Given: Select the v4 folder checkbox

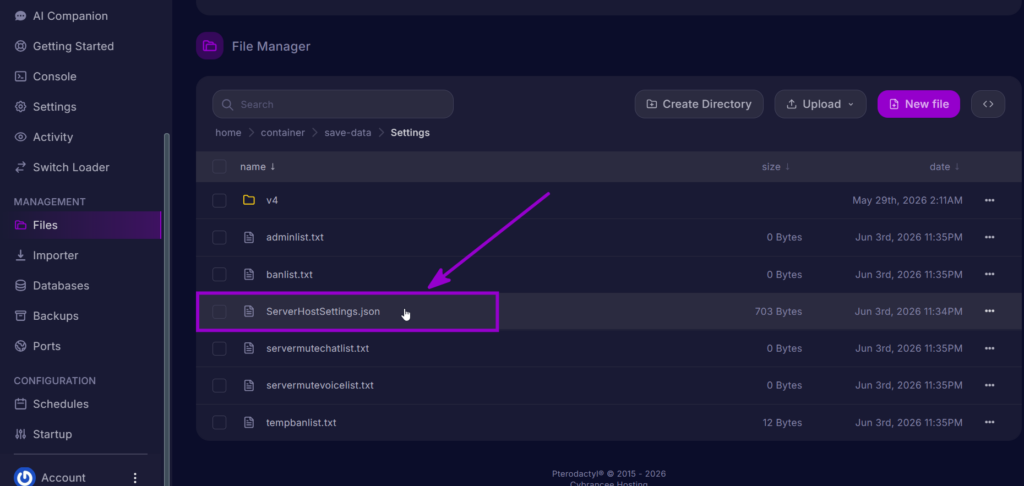Looking at the screenshot, I should click(219, 201).
